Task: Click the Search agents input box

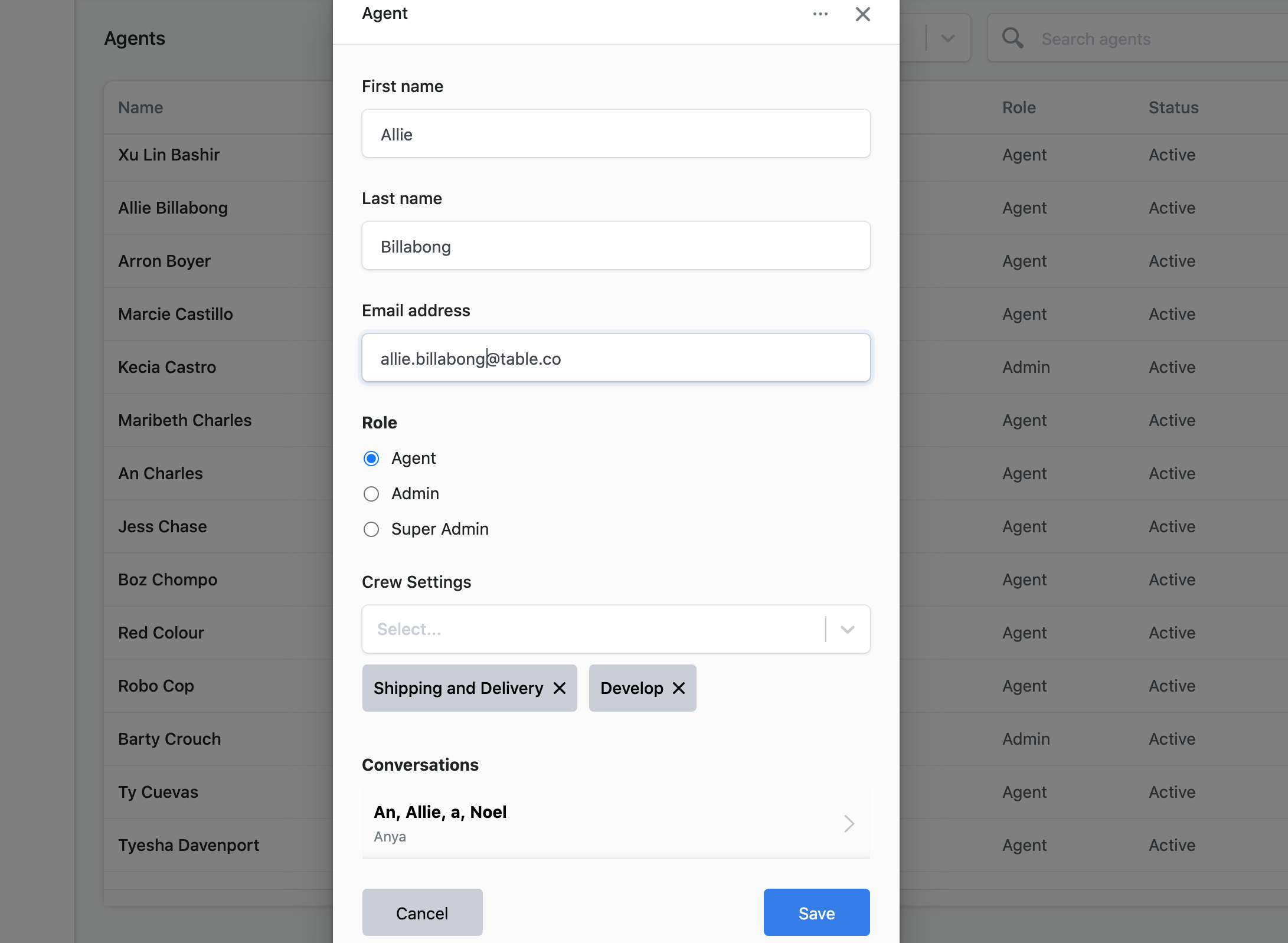Action: click(1137, 38)
